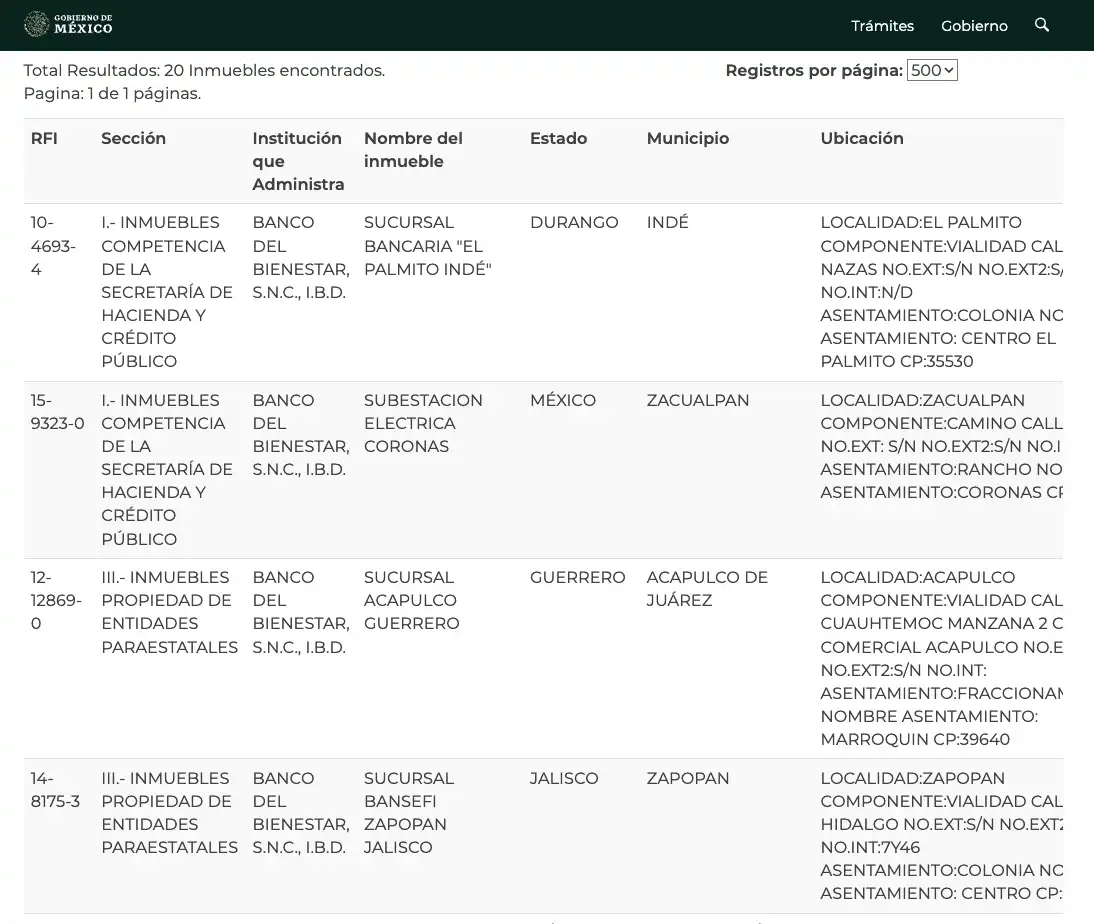Image resolution: width=1094 pixels, height=924 pixels.
Task: Click the Municipio column header
Action: [x=687, y=139]
